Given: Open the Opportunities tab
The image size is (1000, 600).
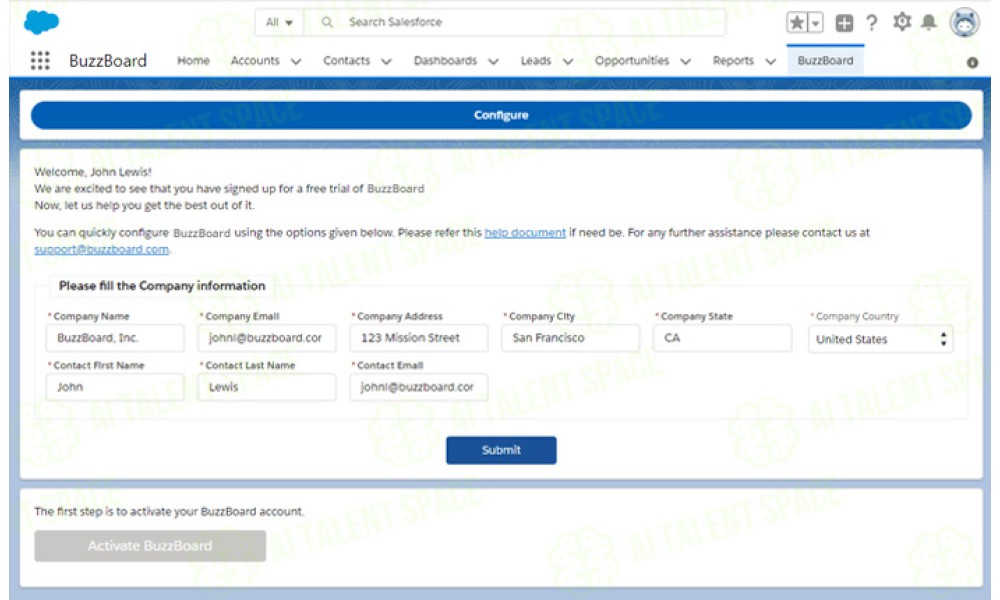Looking at the screenshot, I should click(632, 61).
